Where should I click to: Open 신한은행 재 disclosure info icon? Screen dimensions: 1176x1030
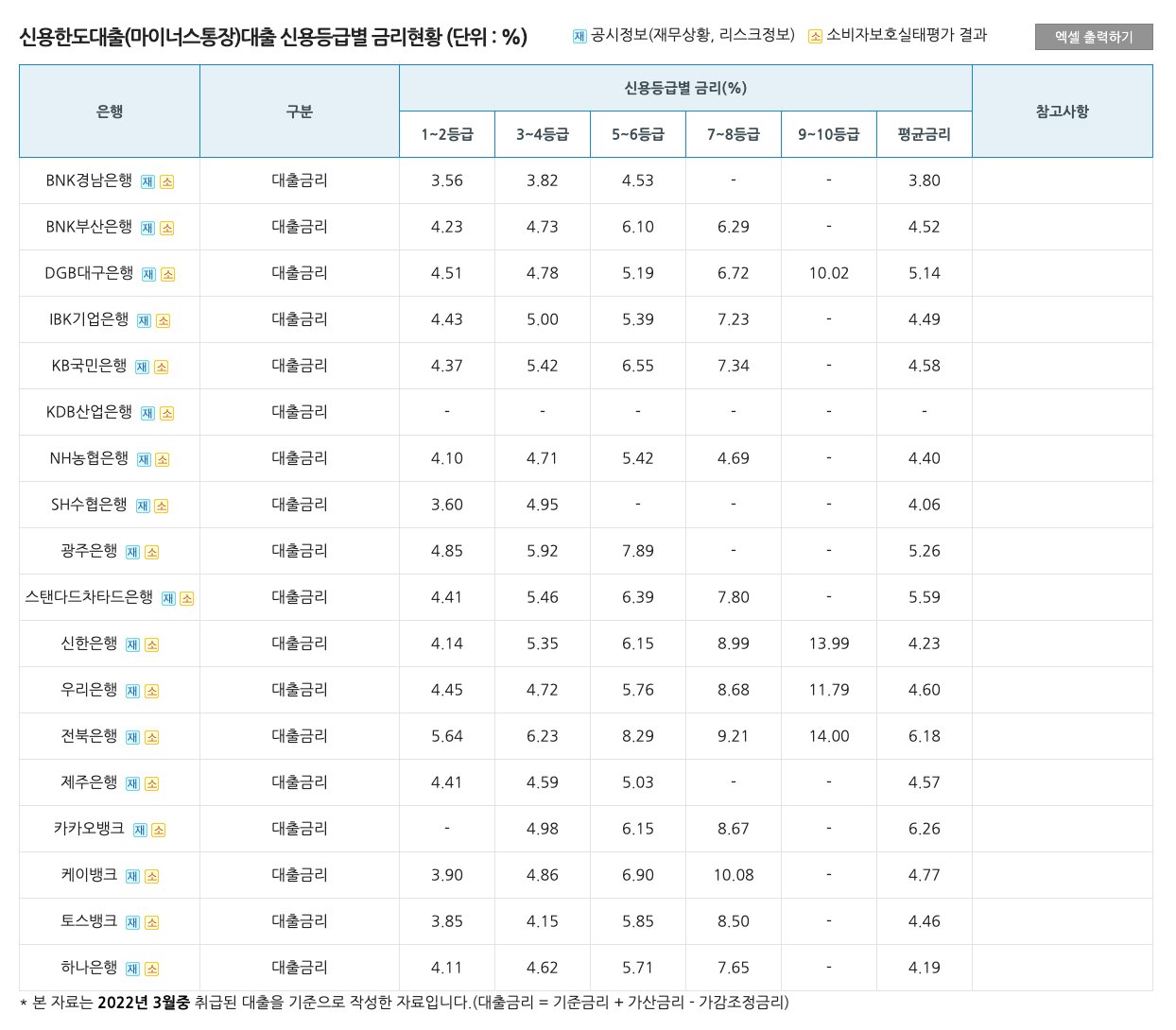(x=132, y=645)
